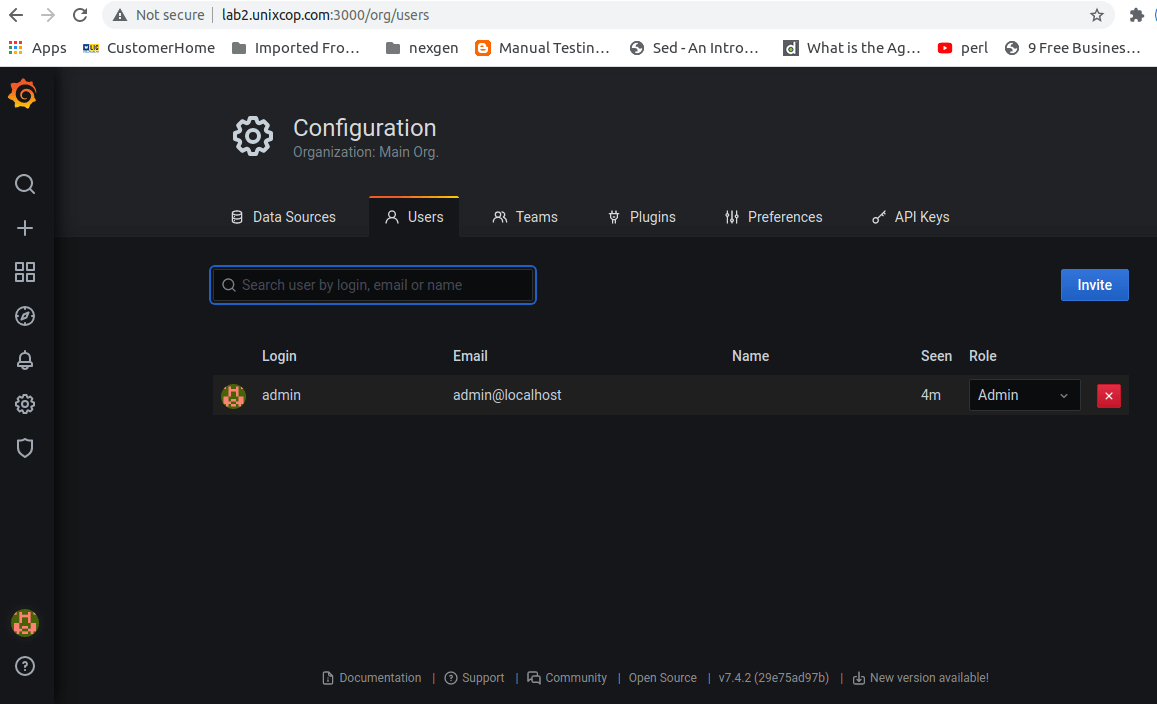Switch to the Preferences tab
Screen dimensions: 1157x704
coord(773,217)
